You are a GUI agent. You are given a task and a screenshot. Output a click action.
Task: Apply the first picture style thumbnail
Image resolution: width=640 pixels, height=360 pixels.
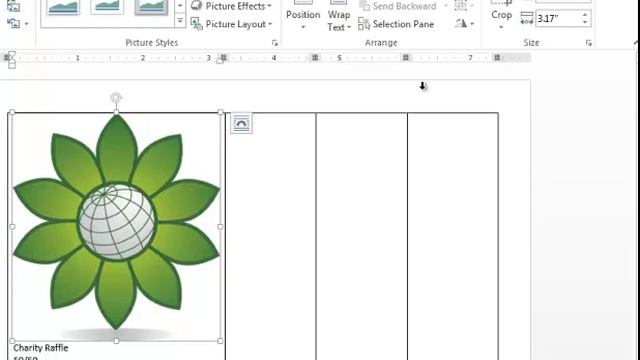pos(63,7)
